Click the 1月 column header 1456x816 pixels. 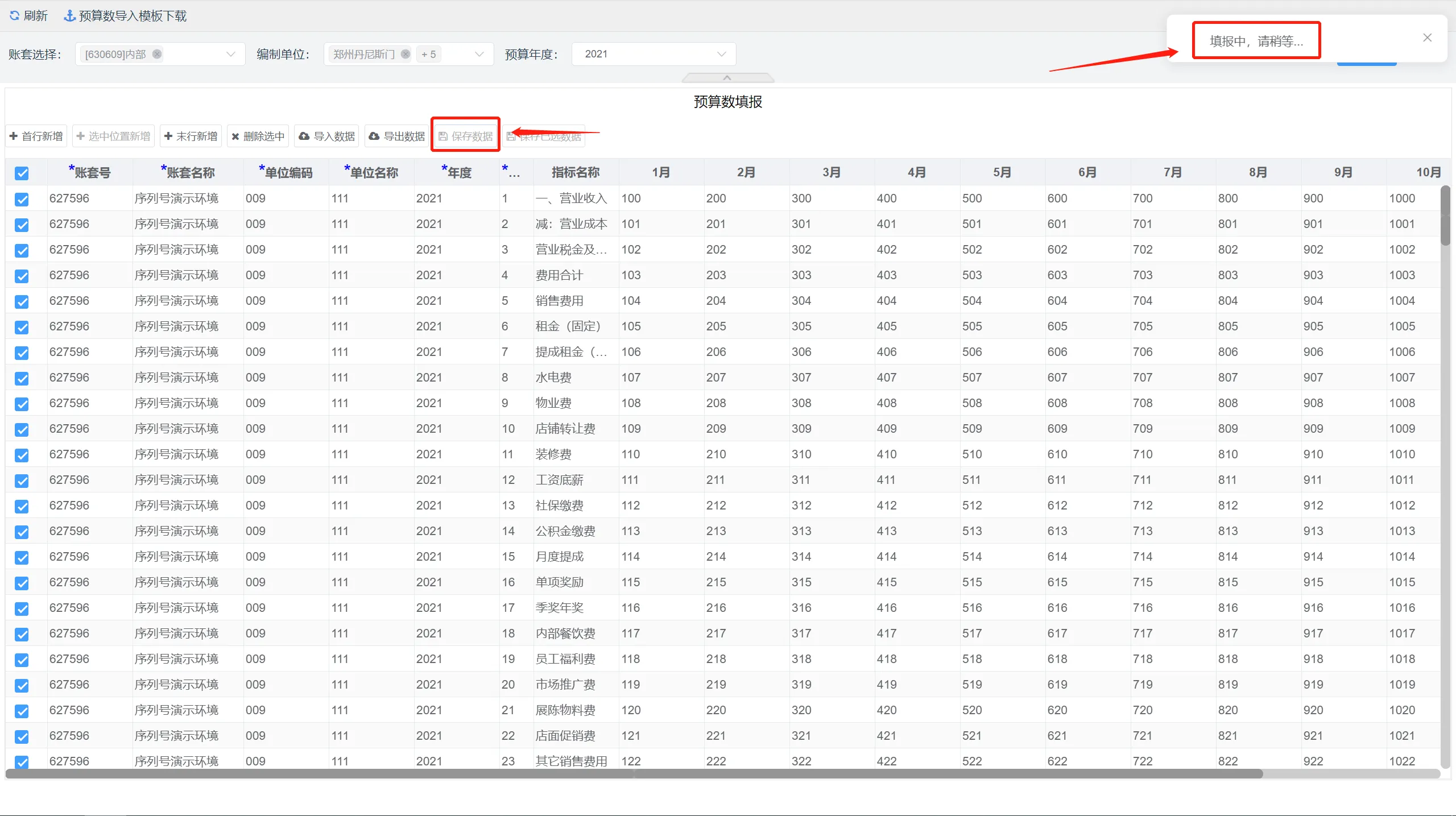pyautogui.click(x=661, y=172)
